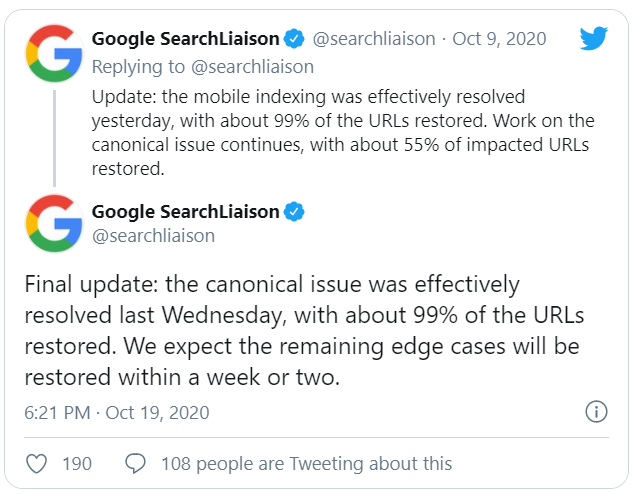Open 108 people are Tweeting about this

[307, 464]
